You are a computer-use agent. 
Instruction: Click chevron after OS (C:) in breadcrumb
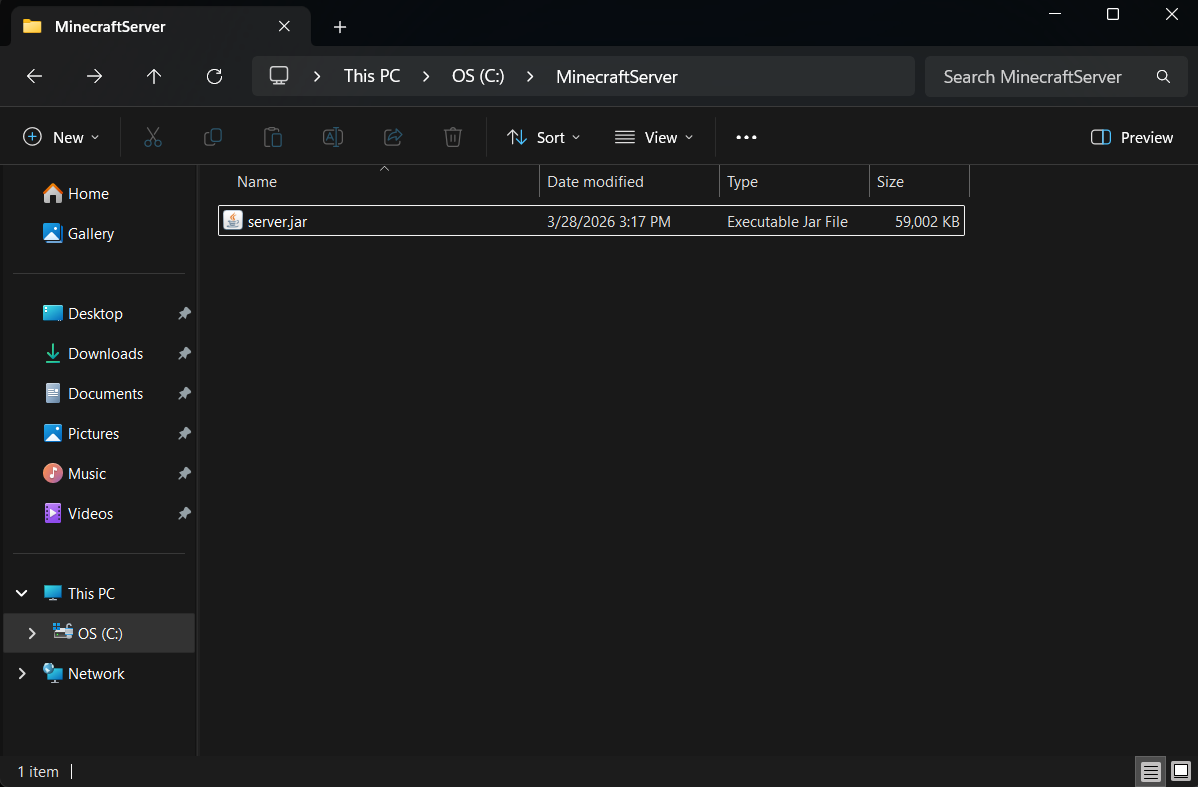pyautogui.click(x=530, y=76)
